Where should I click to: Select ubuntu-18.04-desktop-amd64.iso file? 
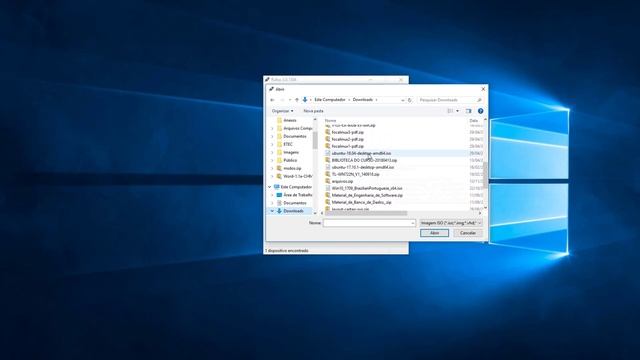[x=361, y=153]
